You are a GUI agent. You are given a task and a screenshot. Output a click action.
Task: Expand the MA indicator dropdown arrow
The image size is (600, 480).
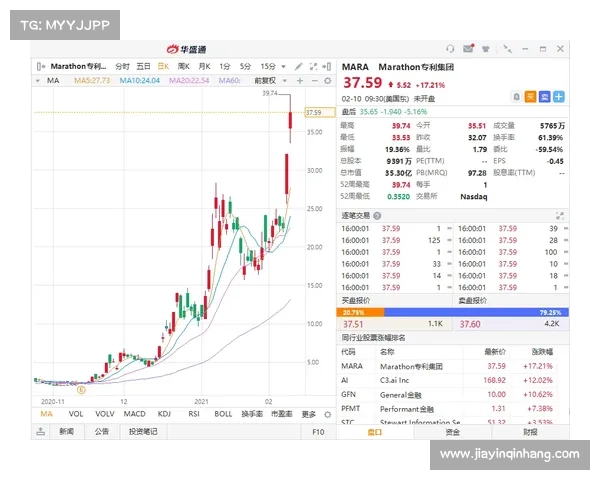tap(38, 81)
